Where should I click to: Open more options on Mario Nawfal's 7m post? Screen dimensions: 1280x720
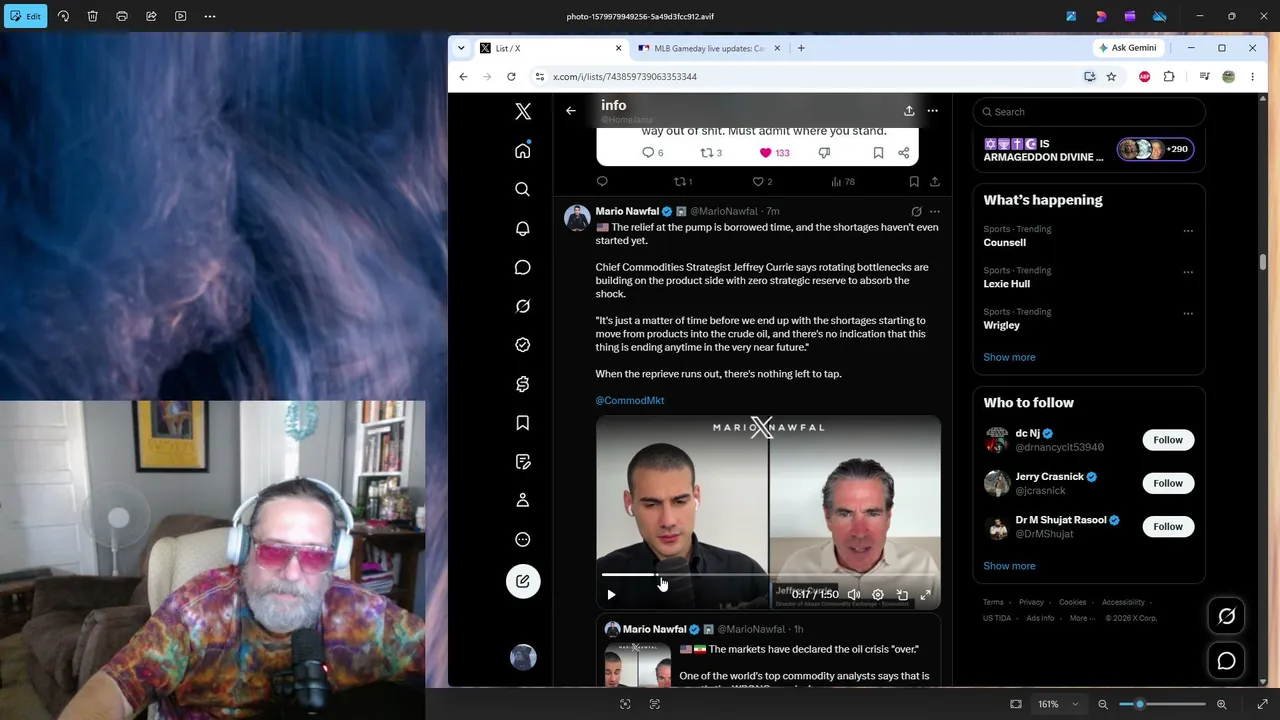[x=935, y=212]
